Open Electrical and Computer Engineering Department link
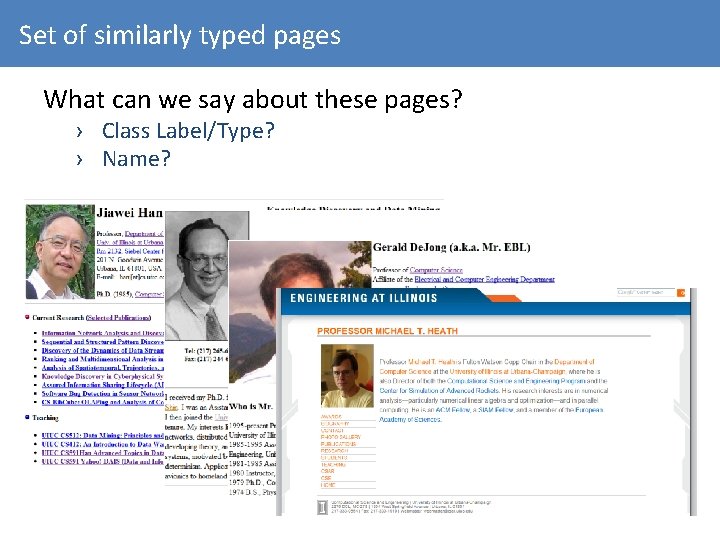Viewport: 720px width, 540px height. coord(484,279)
